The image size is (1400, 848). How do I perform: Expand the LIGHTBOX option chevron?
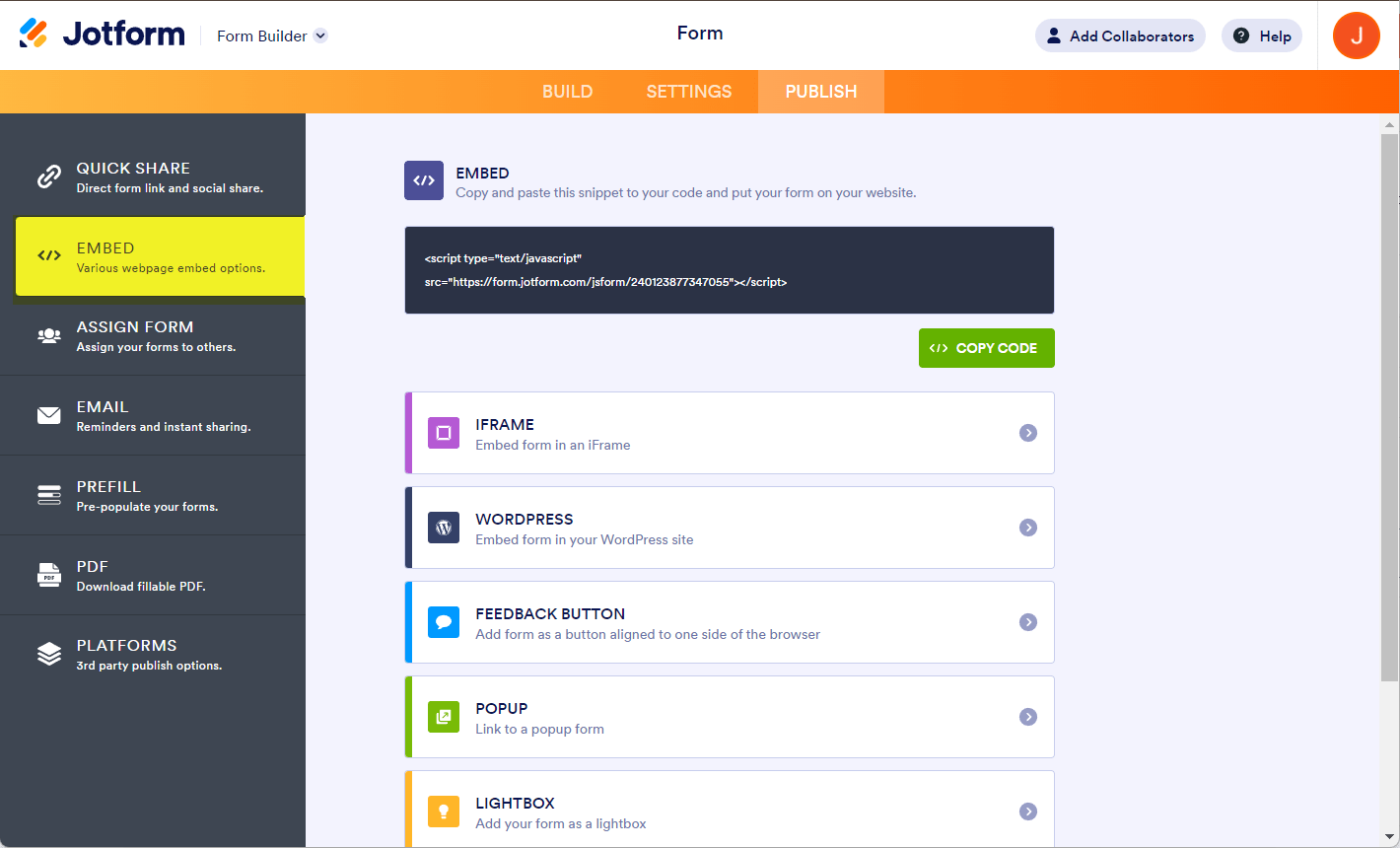[1028, 812]
